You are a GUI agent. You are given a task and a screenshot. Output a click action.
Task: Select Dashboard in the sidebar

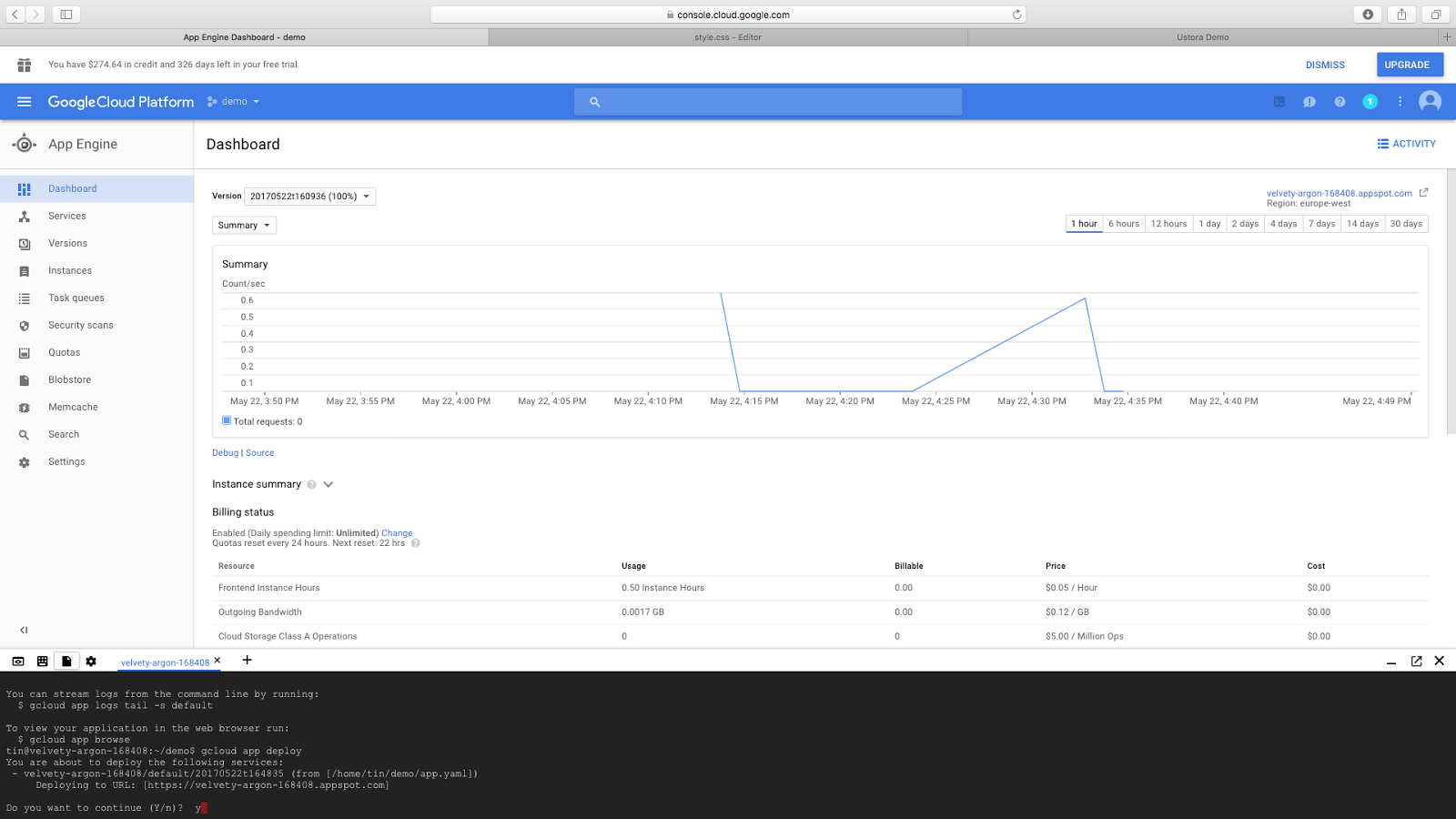pyautogui.click(x=96, y=189)
